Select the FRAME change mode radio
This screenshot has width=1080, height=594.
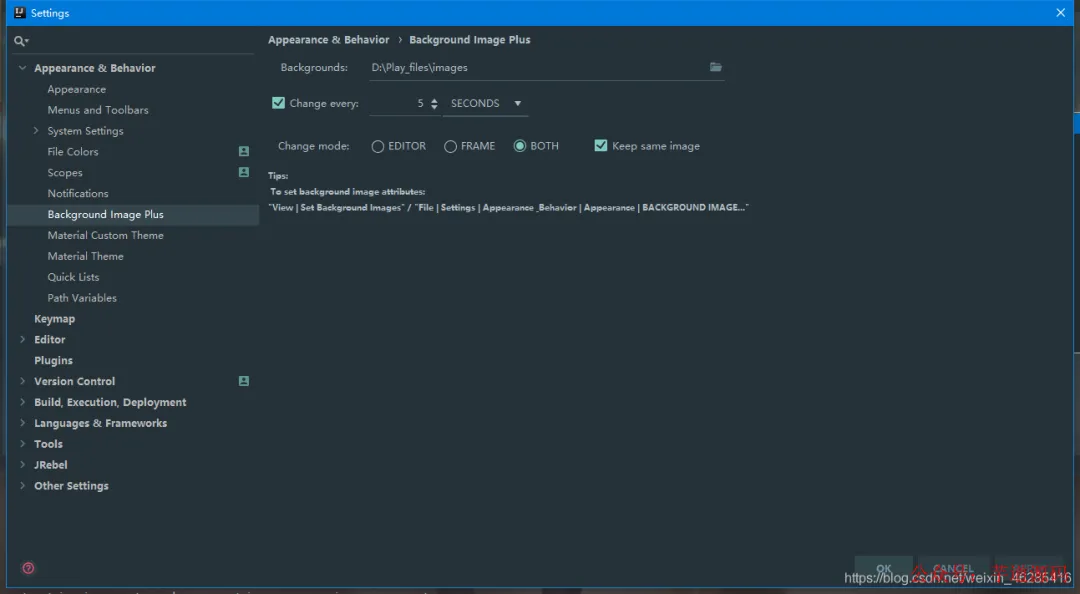pos(450,146)
